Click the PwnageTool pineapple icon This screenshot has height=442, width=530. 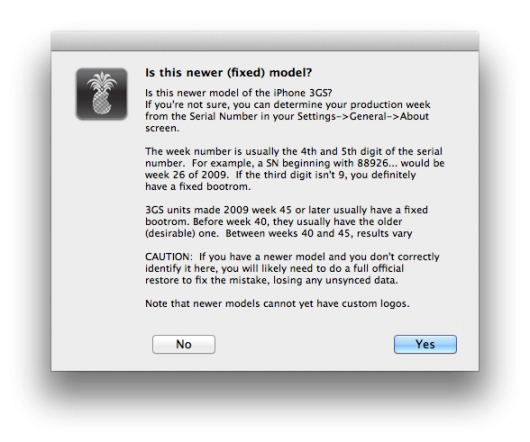point(101,94)
